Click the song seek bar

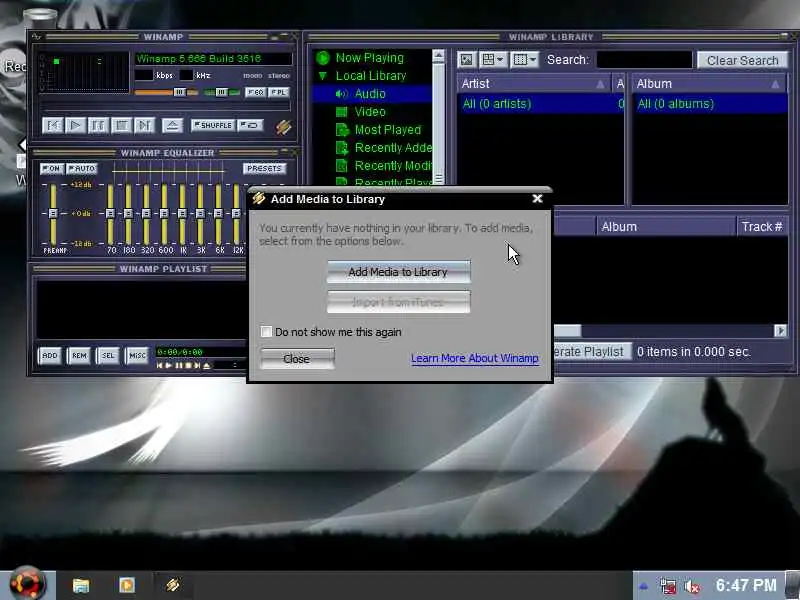(166, 108)
